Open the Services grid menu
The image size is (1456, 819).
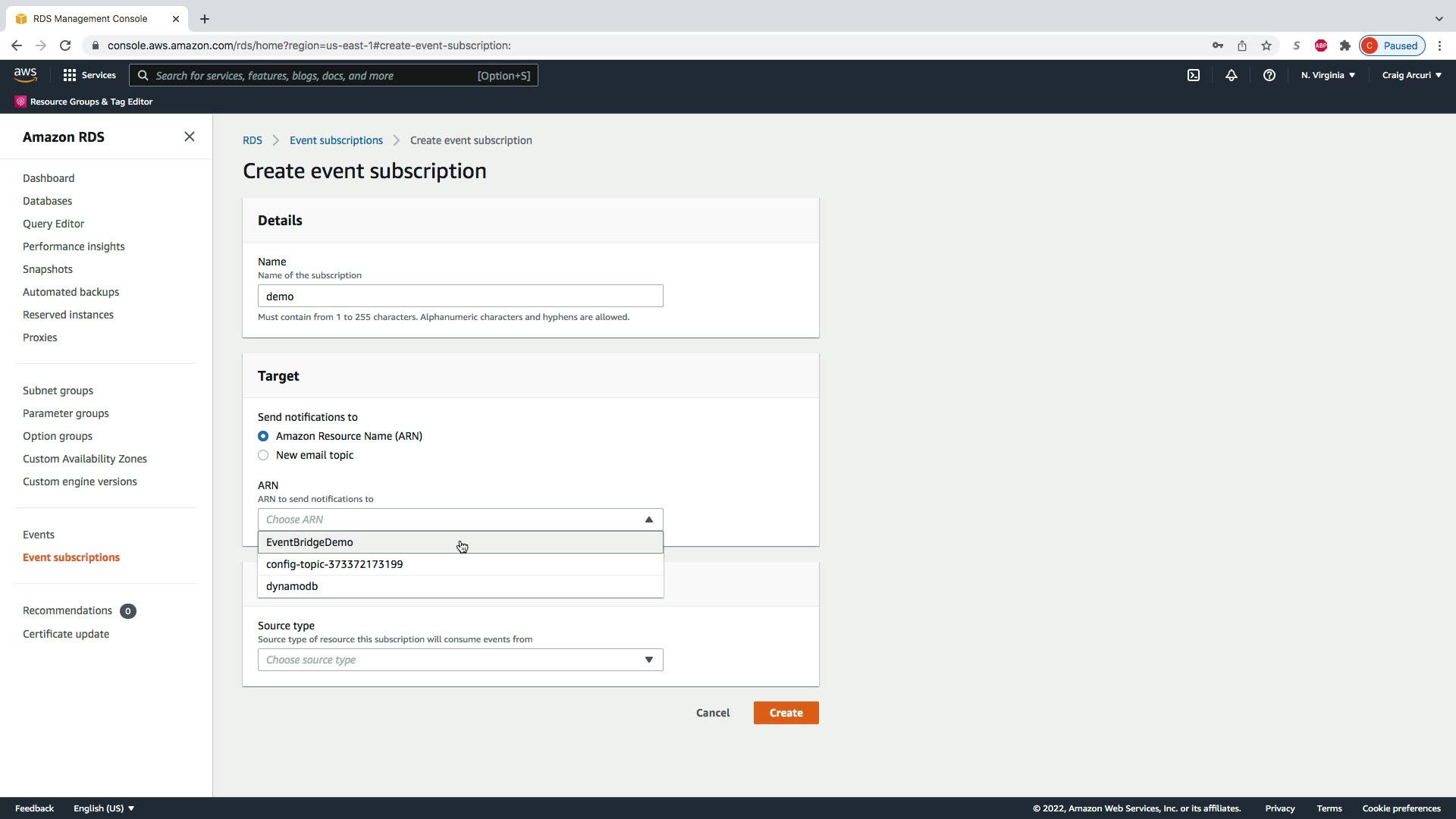[x=89, y=75]
